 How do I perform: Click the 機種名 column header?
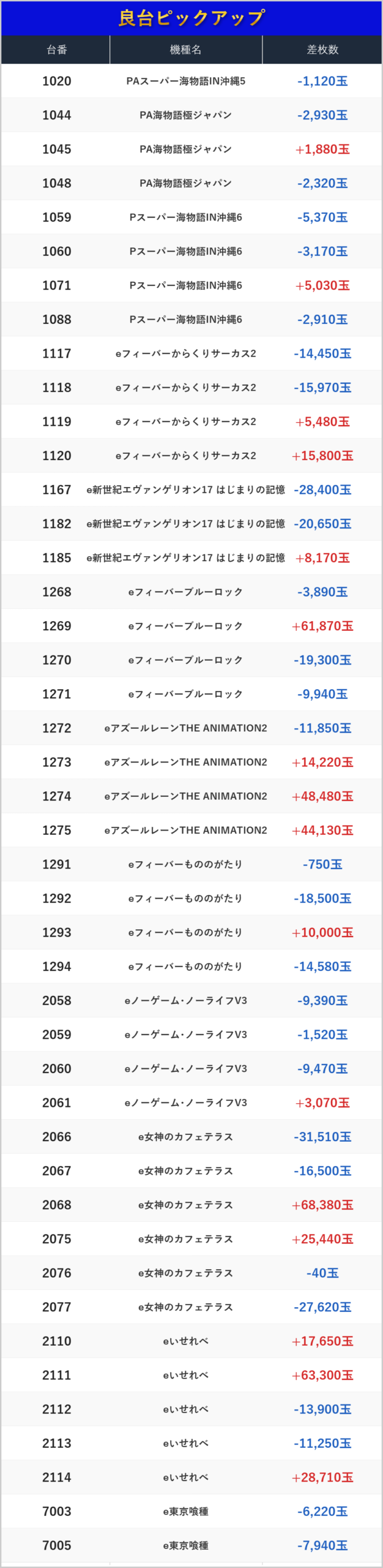(x=185, y=50)
